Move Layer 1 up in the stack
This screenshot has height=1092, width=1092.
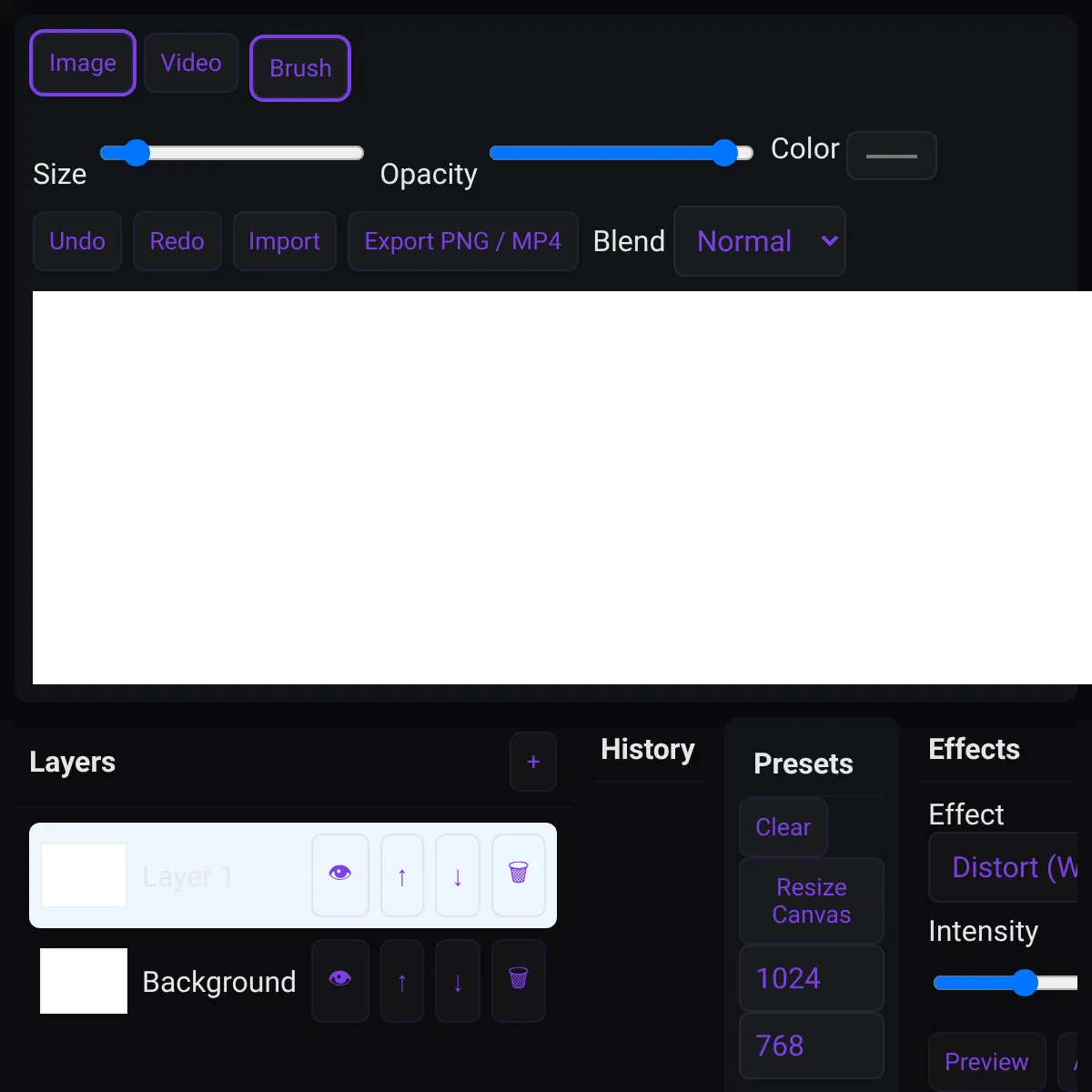(401, 875)
